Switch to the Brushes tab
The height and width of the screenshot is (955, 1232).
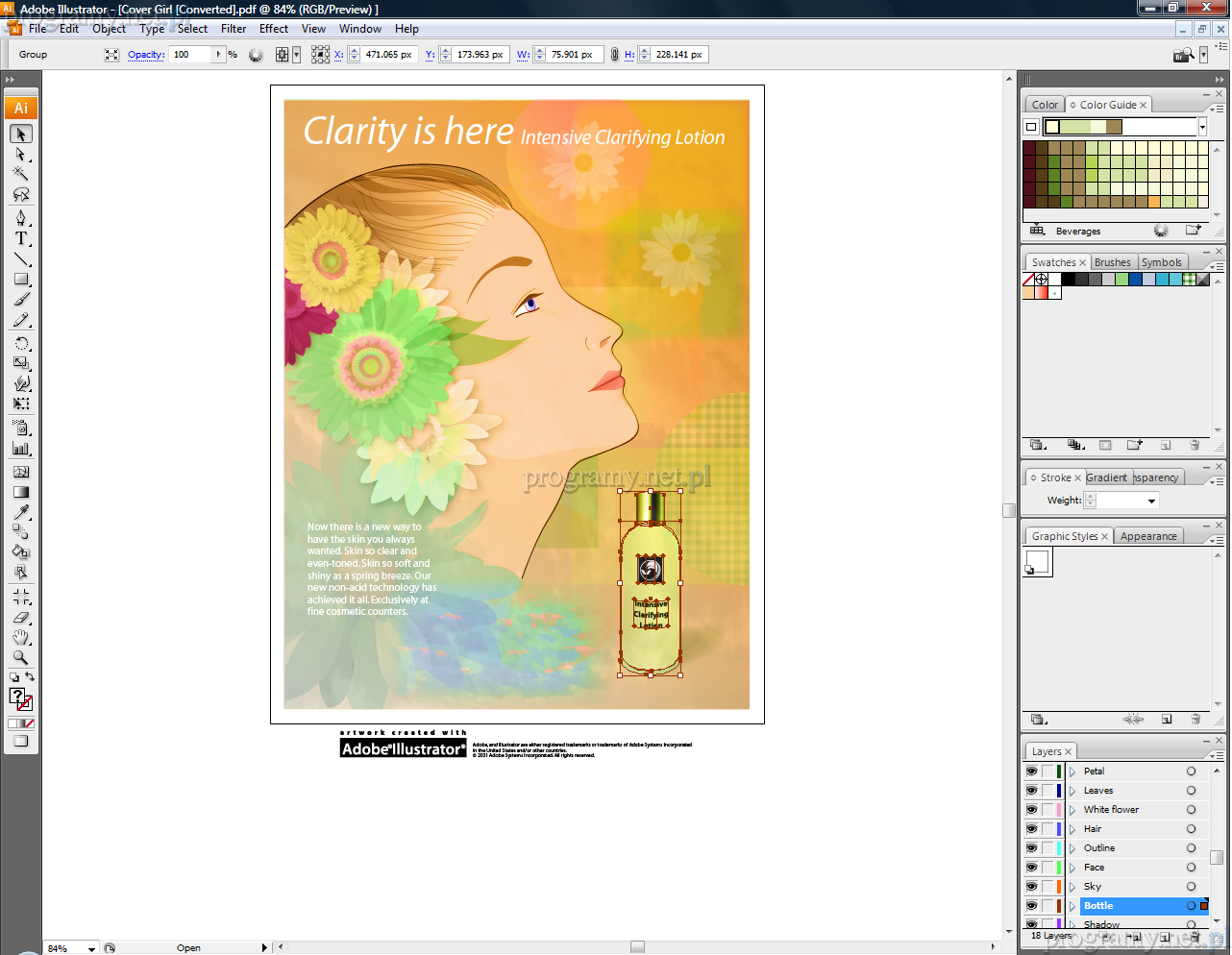pos(1112,262)
